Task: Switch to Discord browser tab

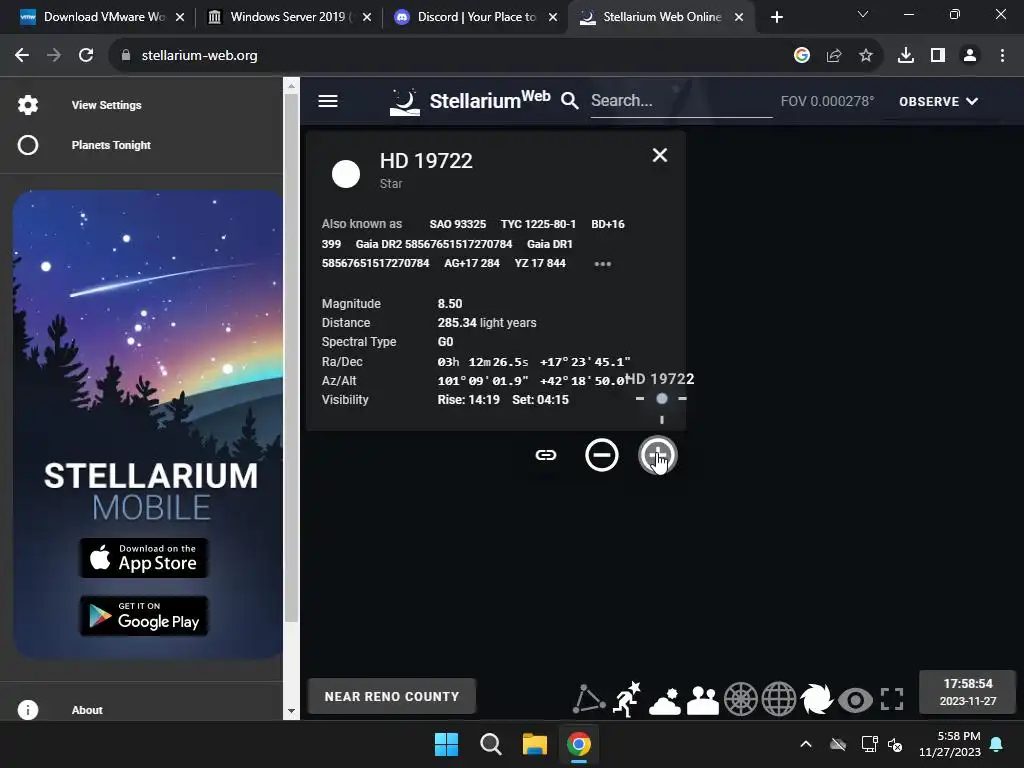Action: (475, 17)
